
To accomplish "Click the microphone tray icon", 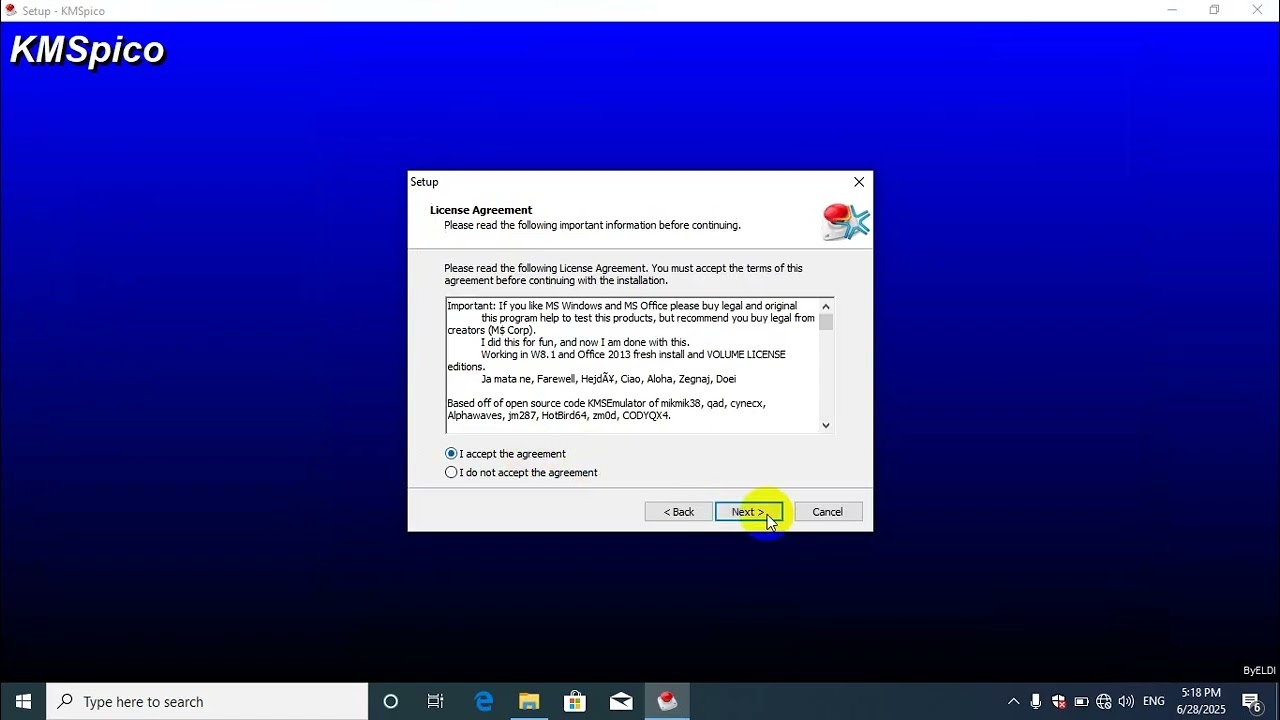I will [1036, 702].
